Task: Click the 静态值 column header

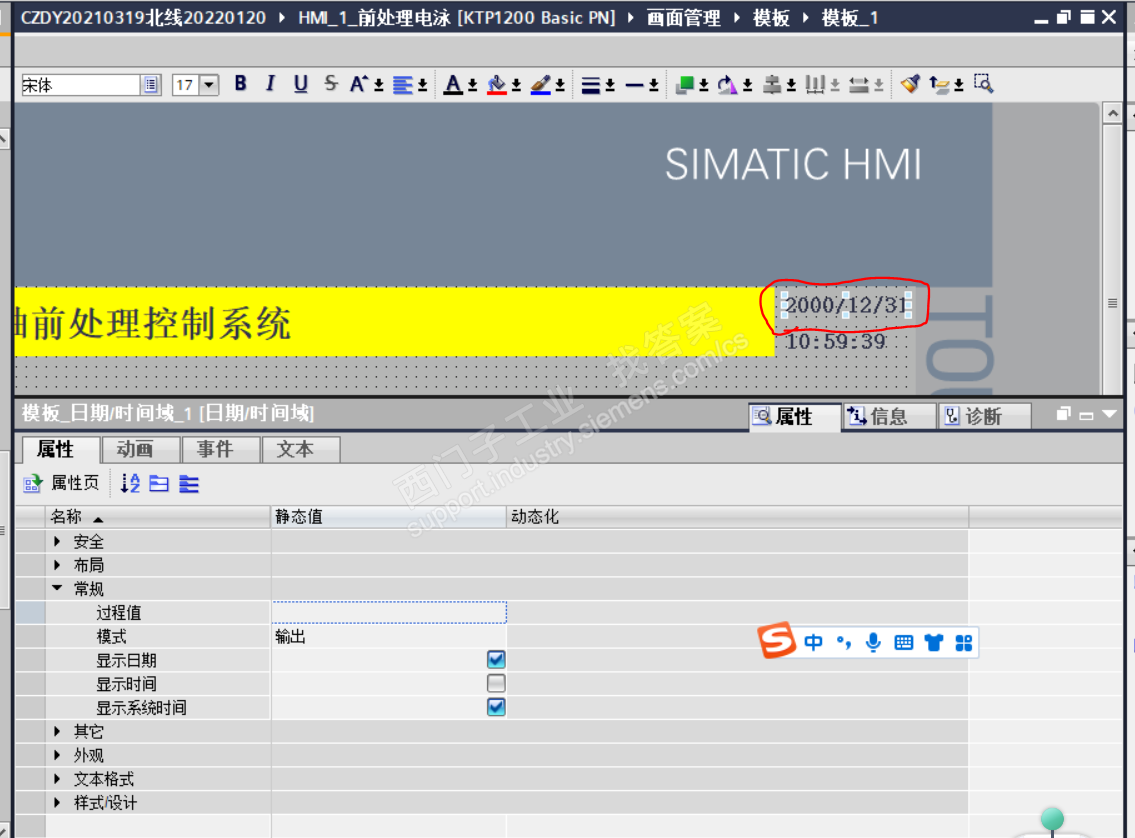Action: pos(389,517)
